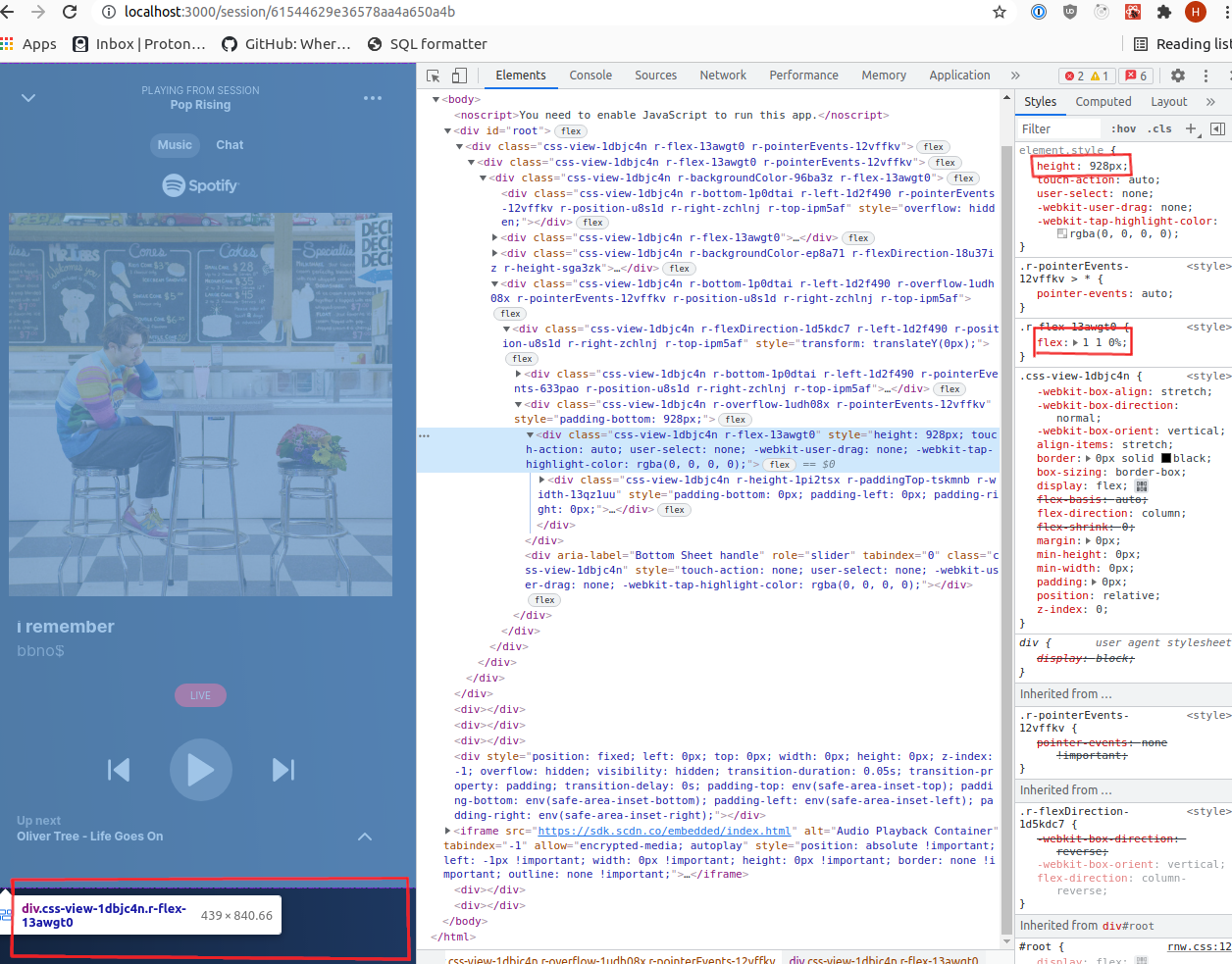Select the inspect element tool in DevTools
1232x964 pixels.
433,75
